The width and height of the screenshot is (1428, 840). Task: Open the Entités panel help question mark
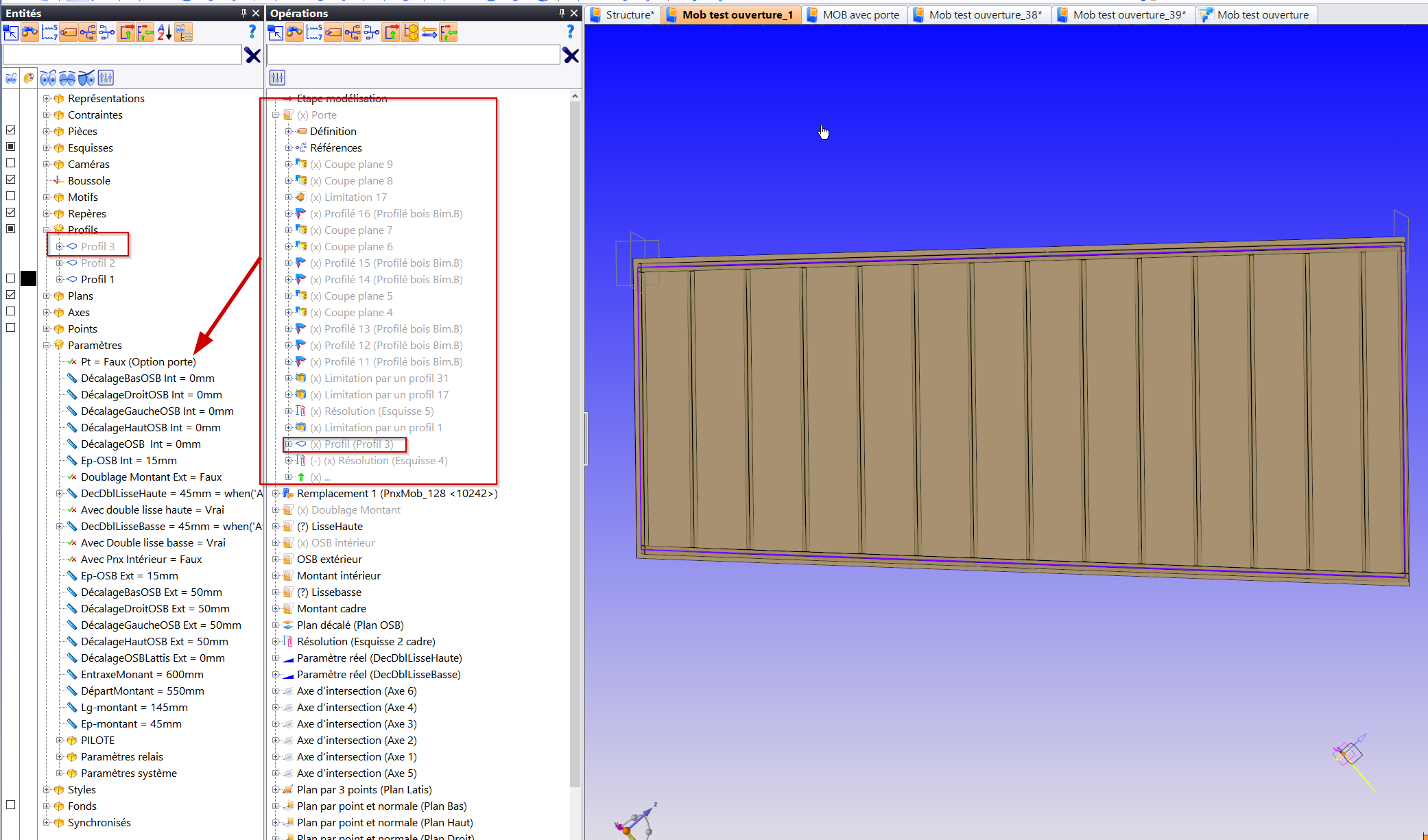(x=252, y=32)
